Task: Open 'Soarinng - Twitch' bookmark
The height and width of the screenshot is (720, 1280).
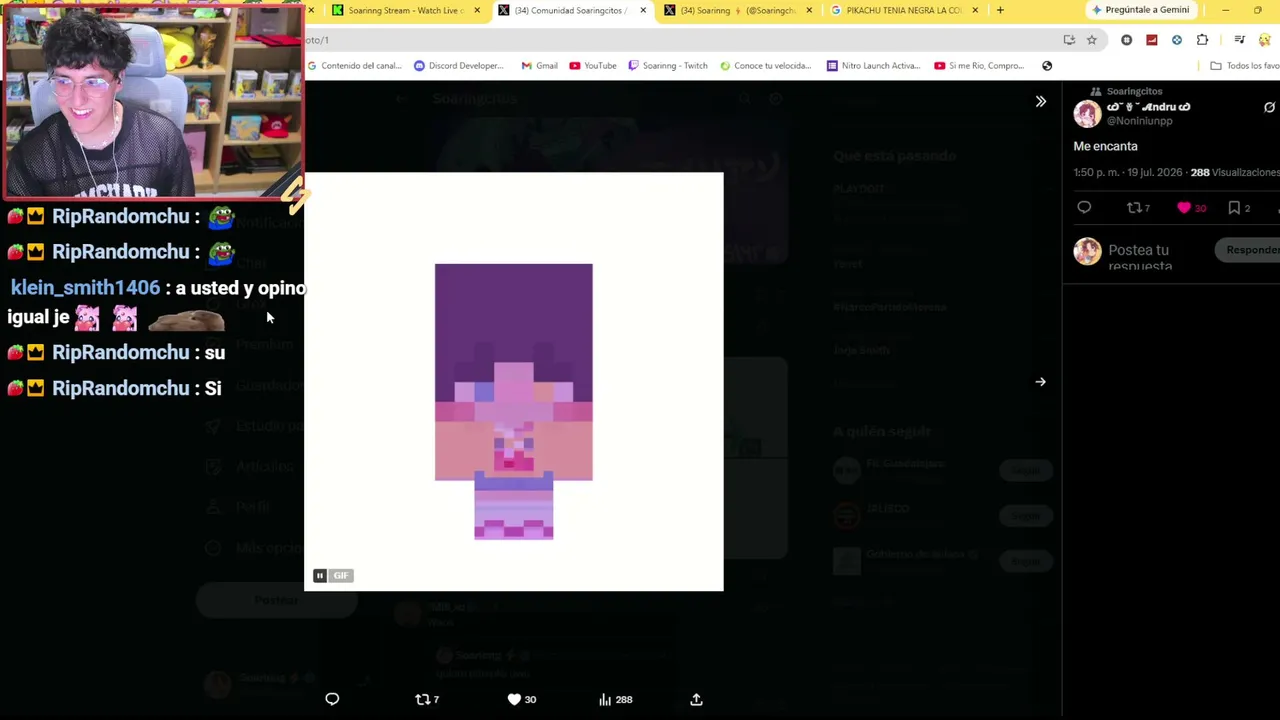Action: [668, 66]
